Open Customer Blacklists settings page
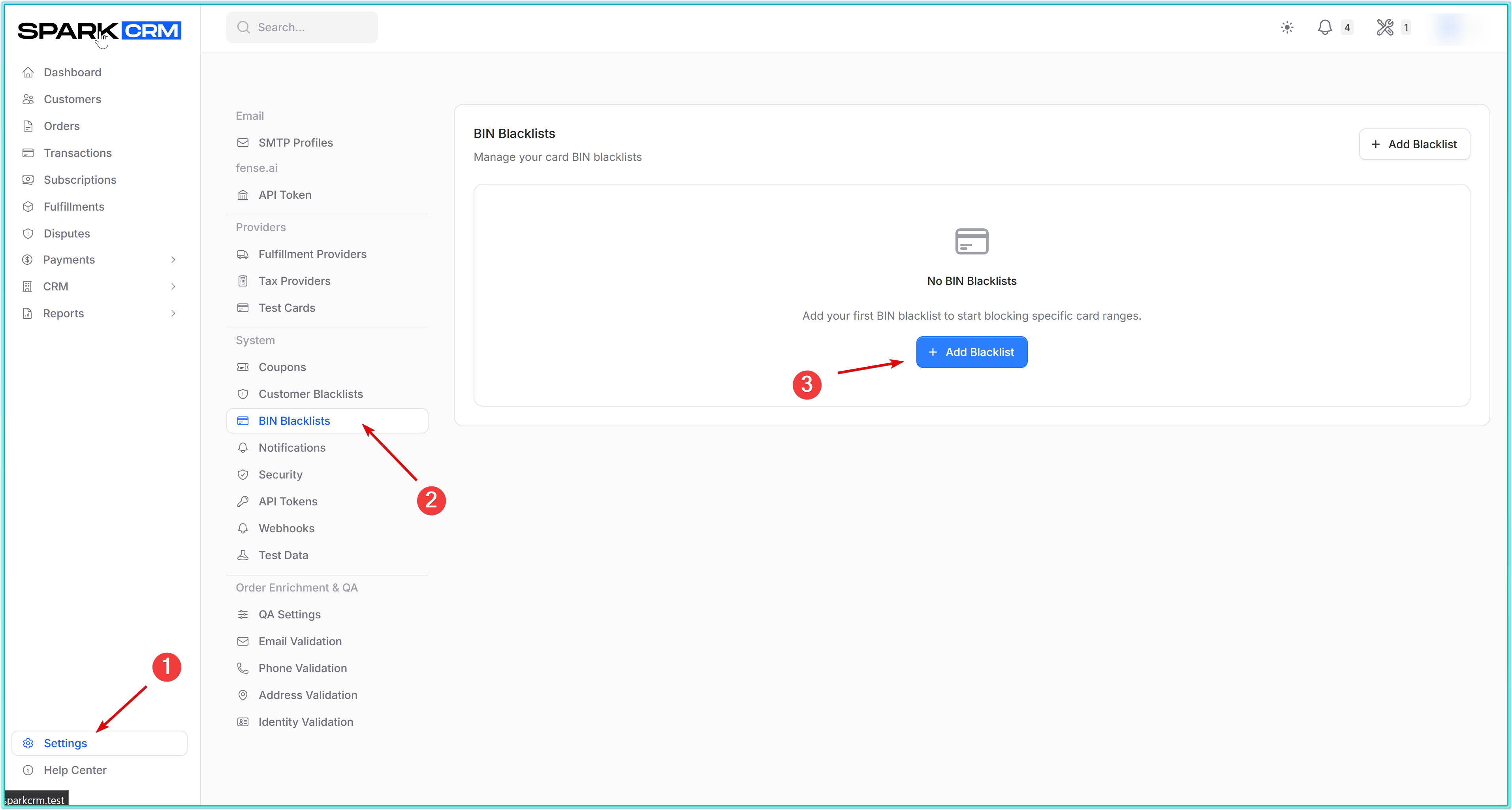Screen dimensions: 1512x810 click(x=310, y=394)
